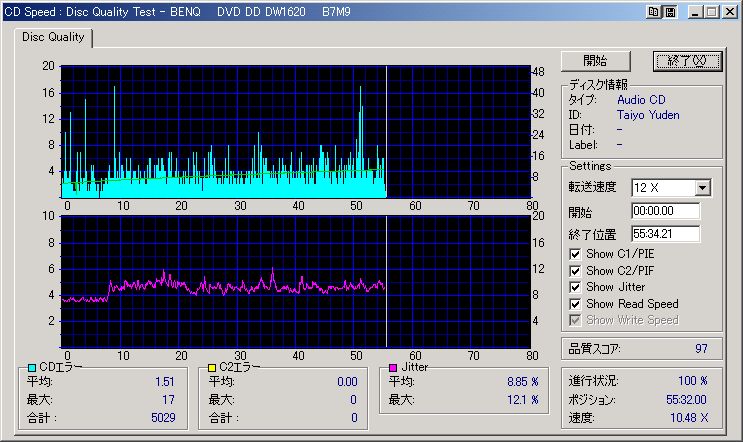The image size is (743, 442).
Task: Click the start position field 00:00.00
Action: [665, 212]
